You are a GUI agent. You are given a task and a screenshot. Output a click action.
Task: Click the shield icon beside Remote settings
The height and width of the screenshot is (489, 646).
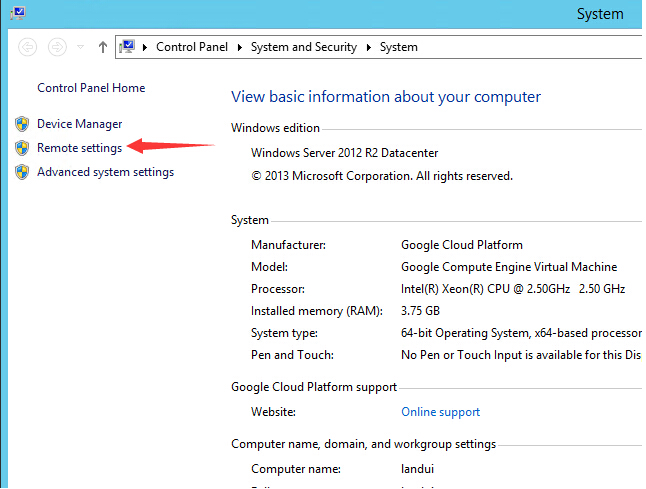[x=22, y=148]
